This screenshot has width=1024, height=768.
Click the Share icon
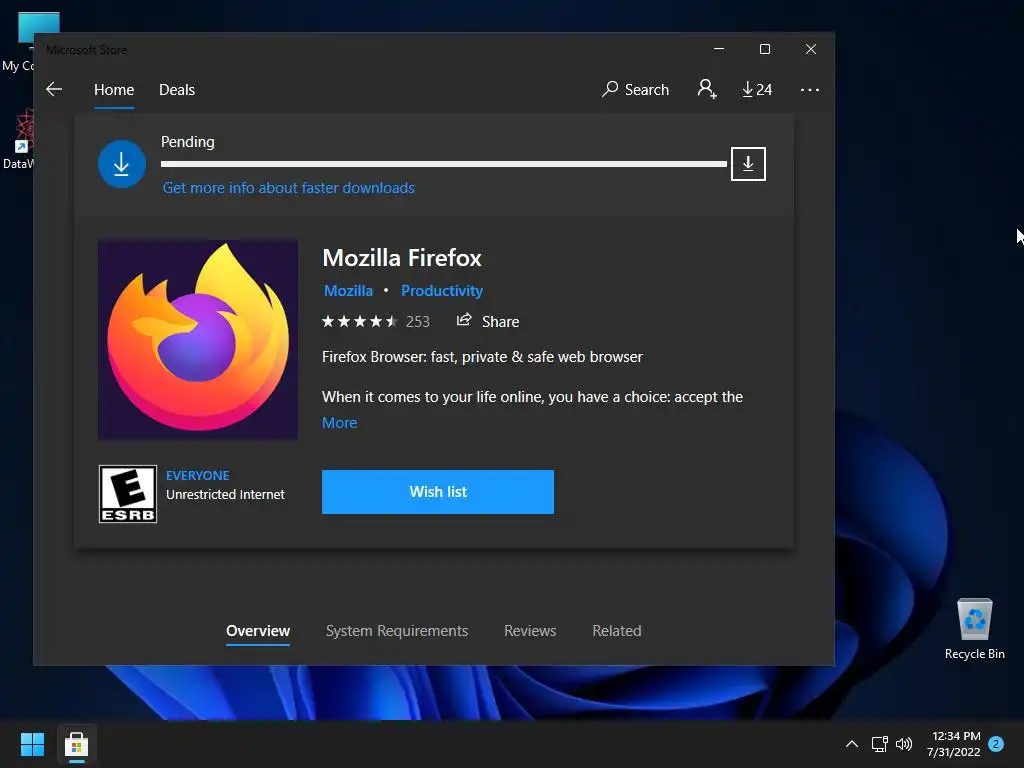point(464,320)
